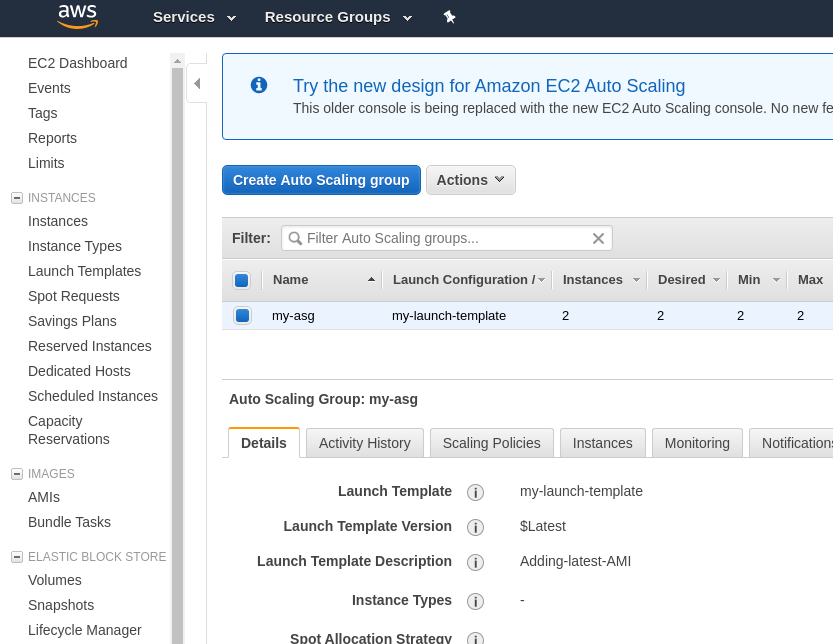Open AMIs in sidebar
The width and height of the screenshot is (833, 644).
click(x=44, y=497)
